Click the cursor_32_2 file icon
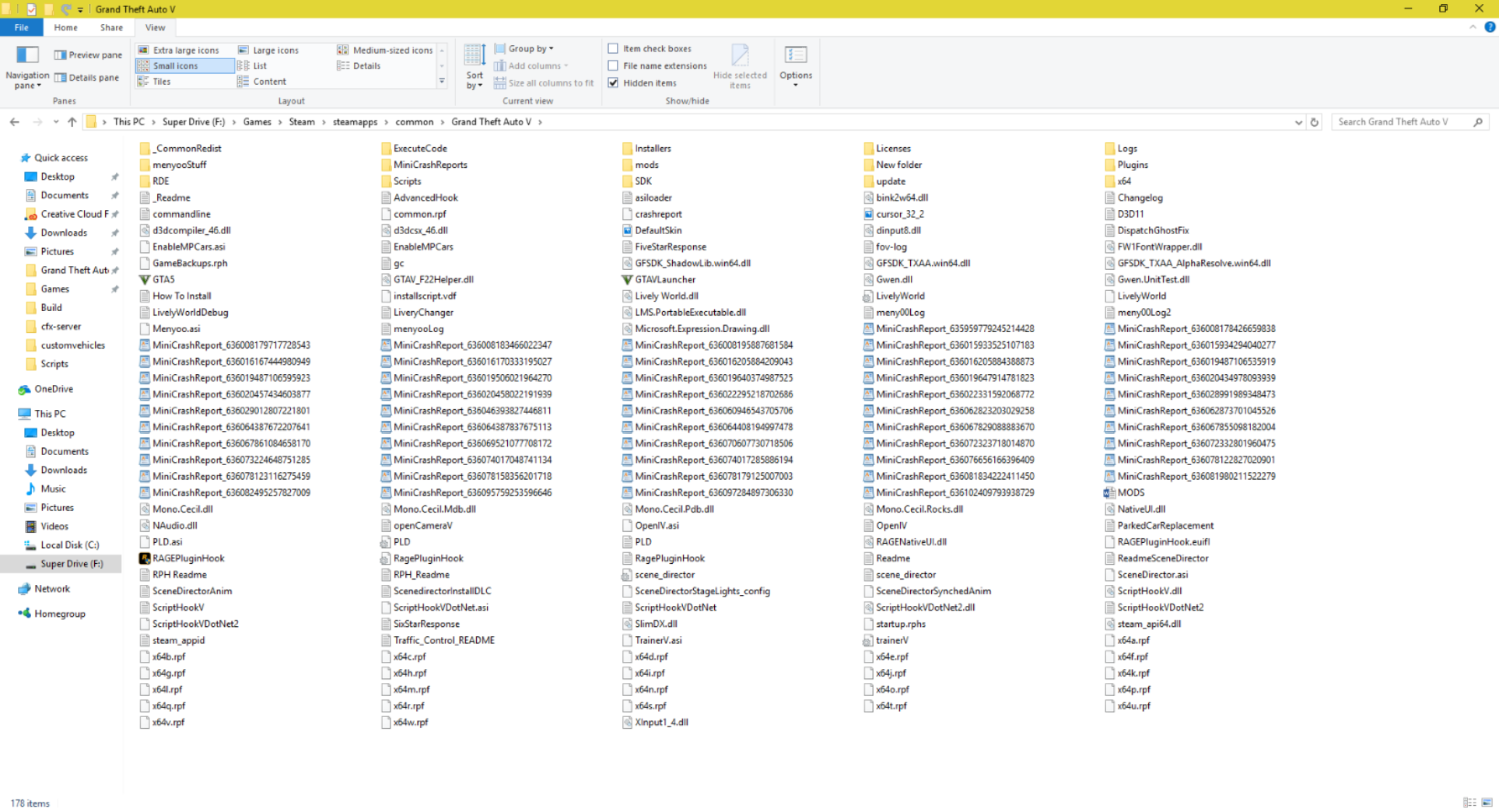 pos(868,215)
